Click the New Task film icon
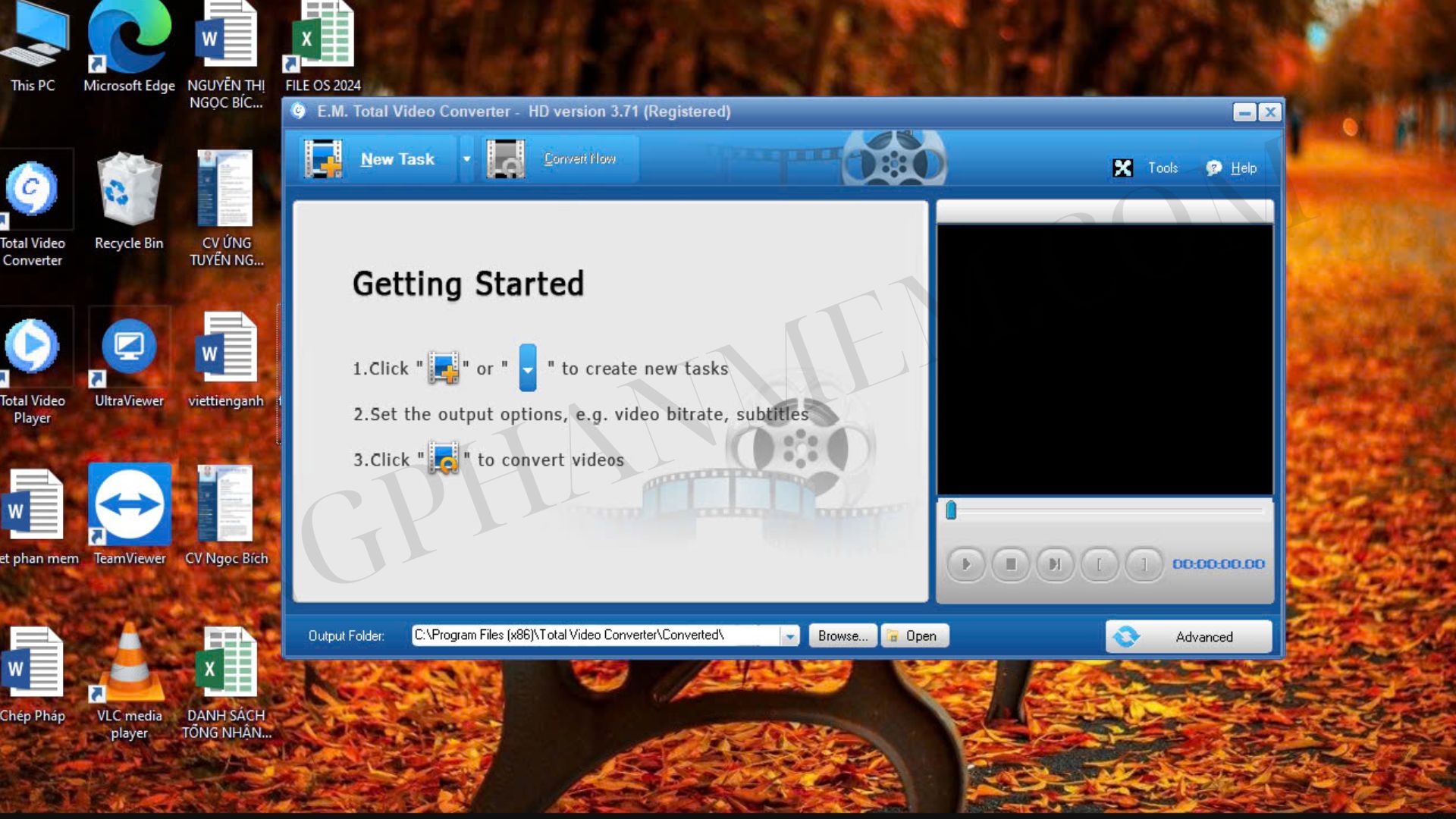The image size is (1456, 819). (324, 158)
